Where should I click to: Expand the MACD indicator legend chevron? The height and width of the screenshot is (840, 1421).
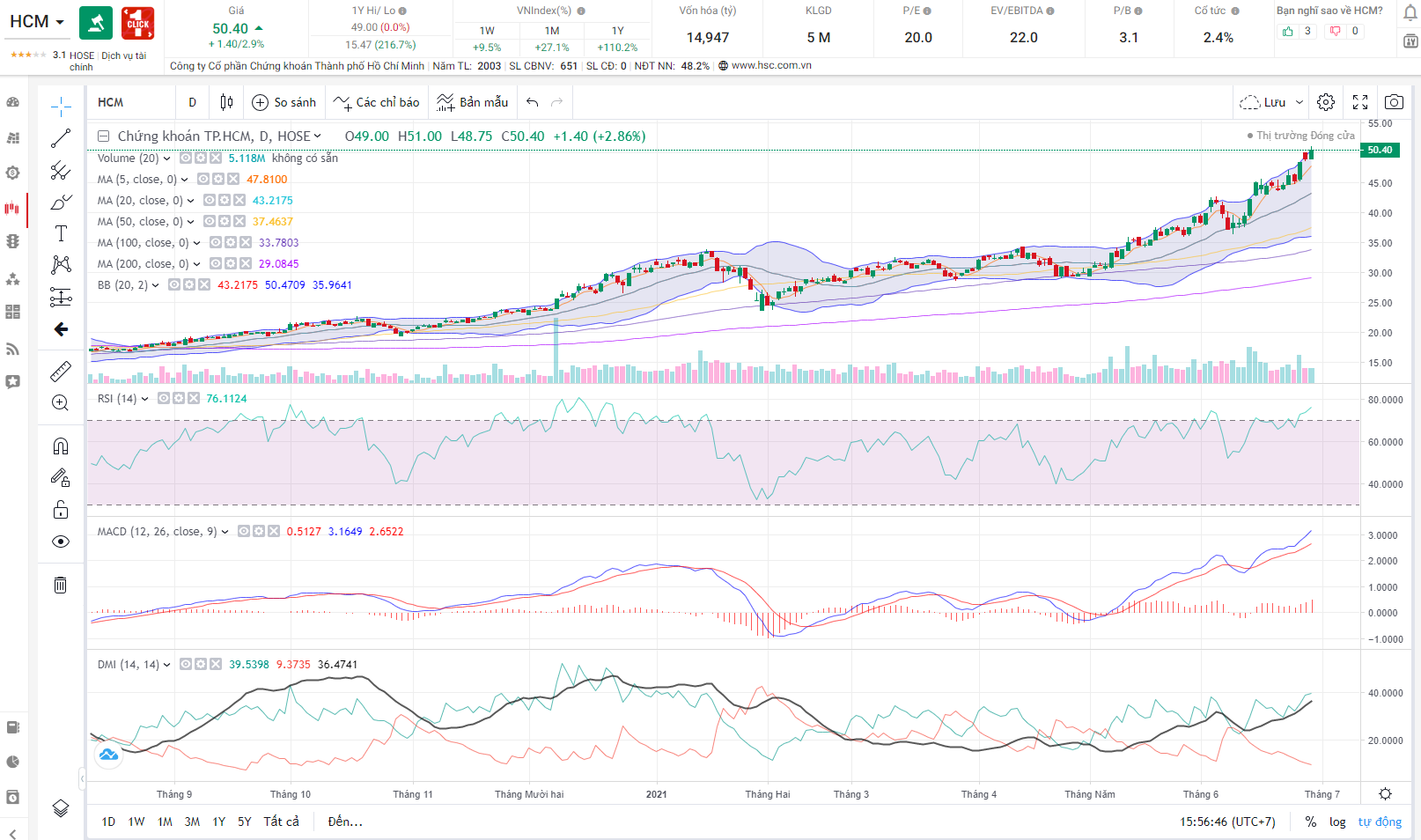pyautogui.click(x=225, y=532)
